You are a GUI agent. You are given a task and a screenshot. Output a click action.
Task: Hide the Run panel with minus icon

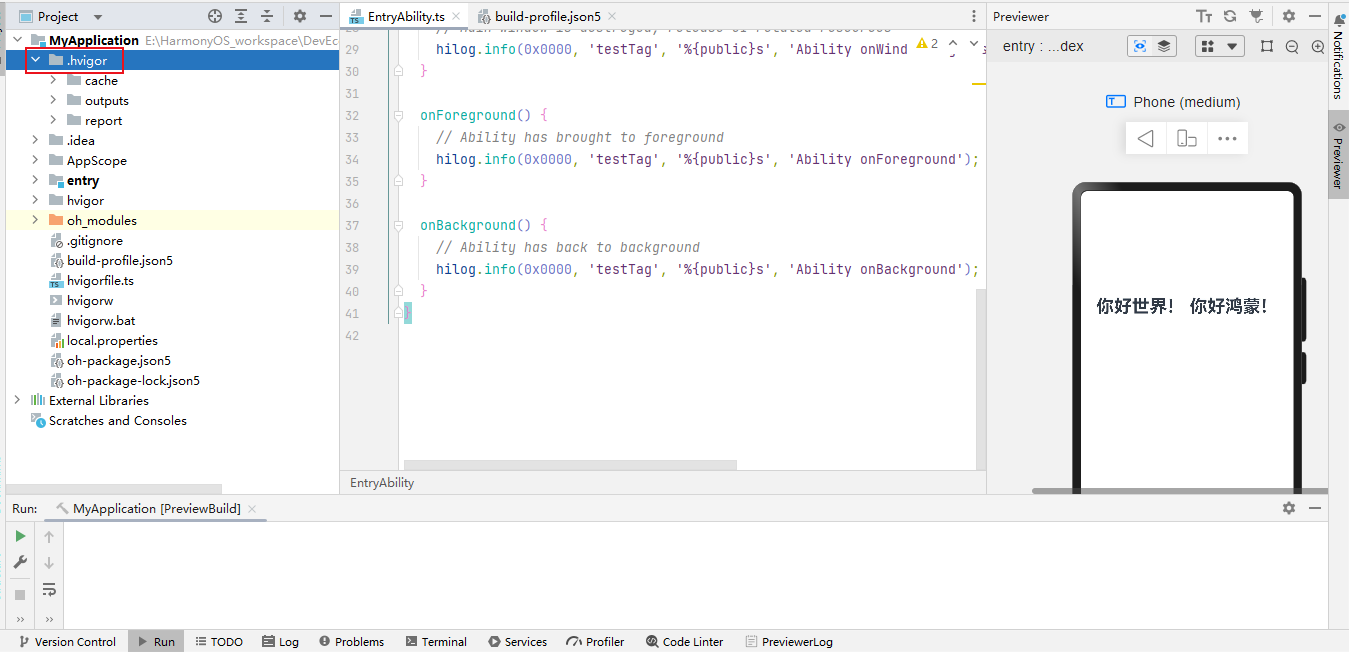click(1315, 508)
